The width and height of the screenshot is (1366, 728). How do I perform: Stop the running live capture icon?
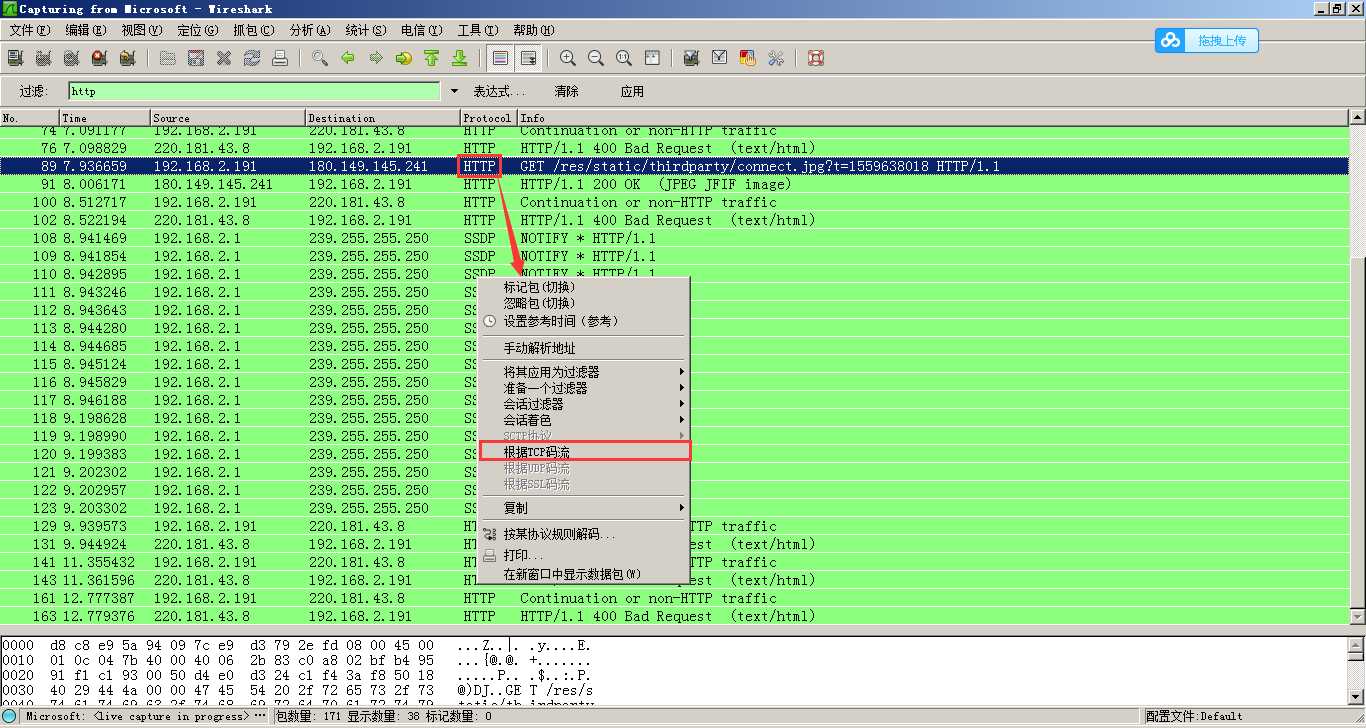(x=99, y=58)
